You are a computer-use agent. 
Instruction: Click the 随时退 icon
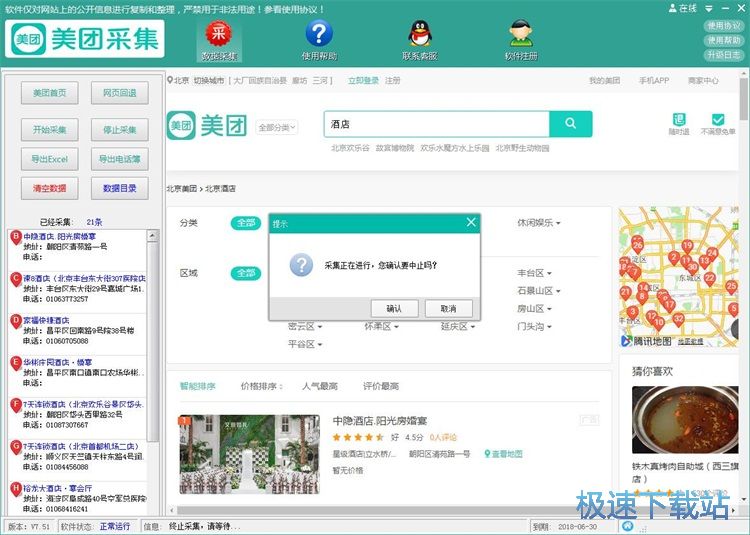(679, 120)
